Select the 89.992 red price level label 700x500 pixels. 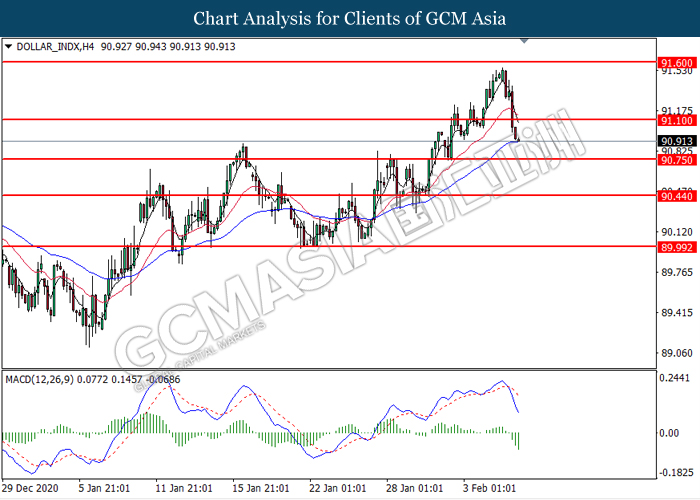point(677,247)
